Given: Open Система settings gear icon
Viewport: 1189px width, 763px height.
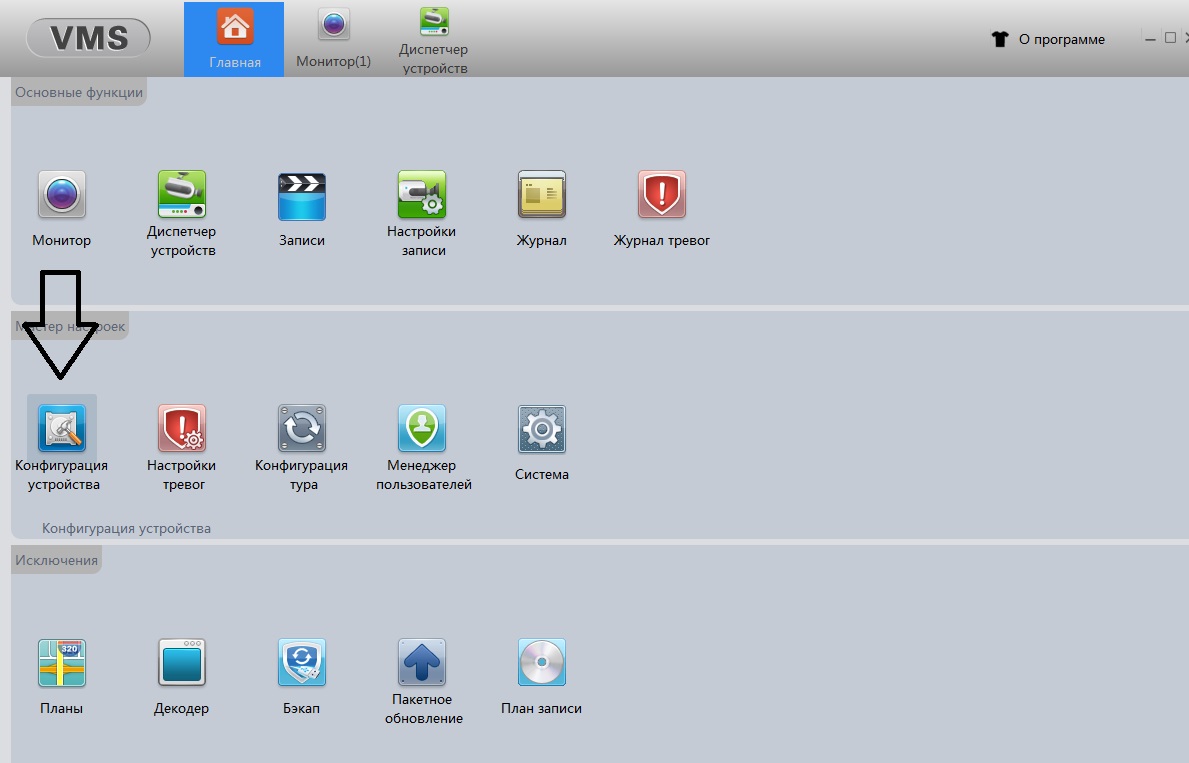Looking at the screenshot, I should [x=541, y=429].
